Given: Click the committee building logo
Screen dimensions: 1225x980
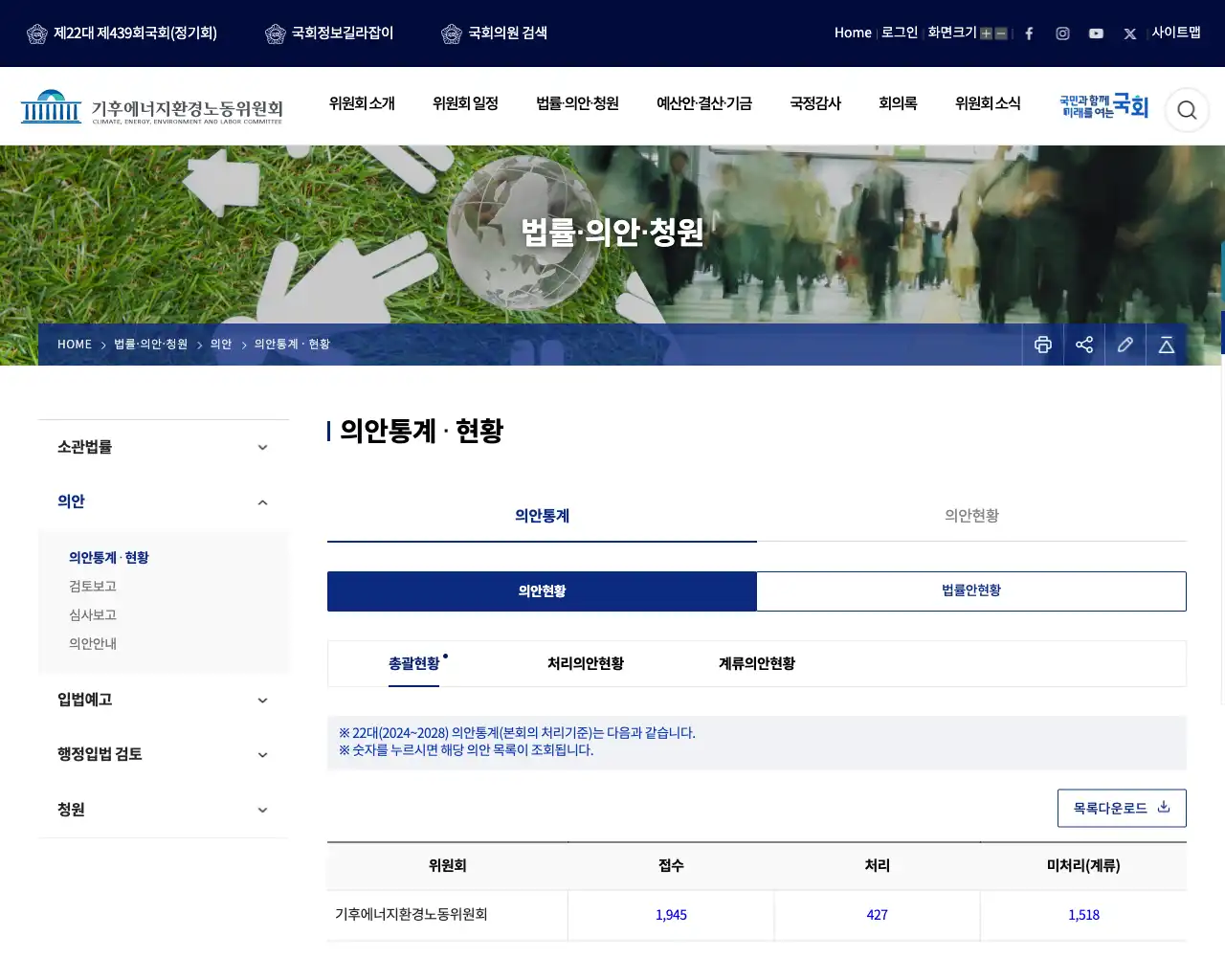Looking at the screenshot, I should point(151,107).
